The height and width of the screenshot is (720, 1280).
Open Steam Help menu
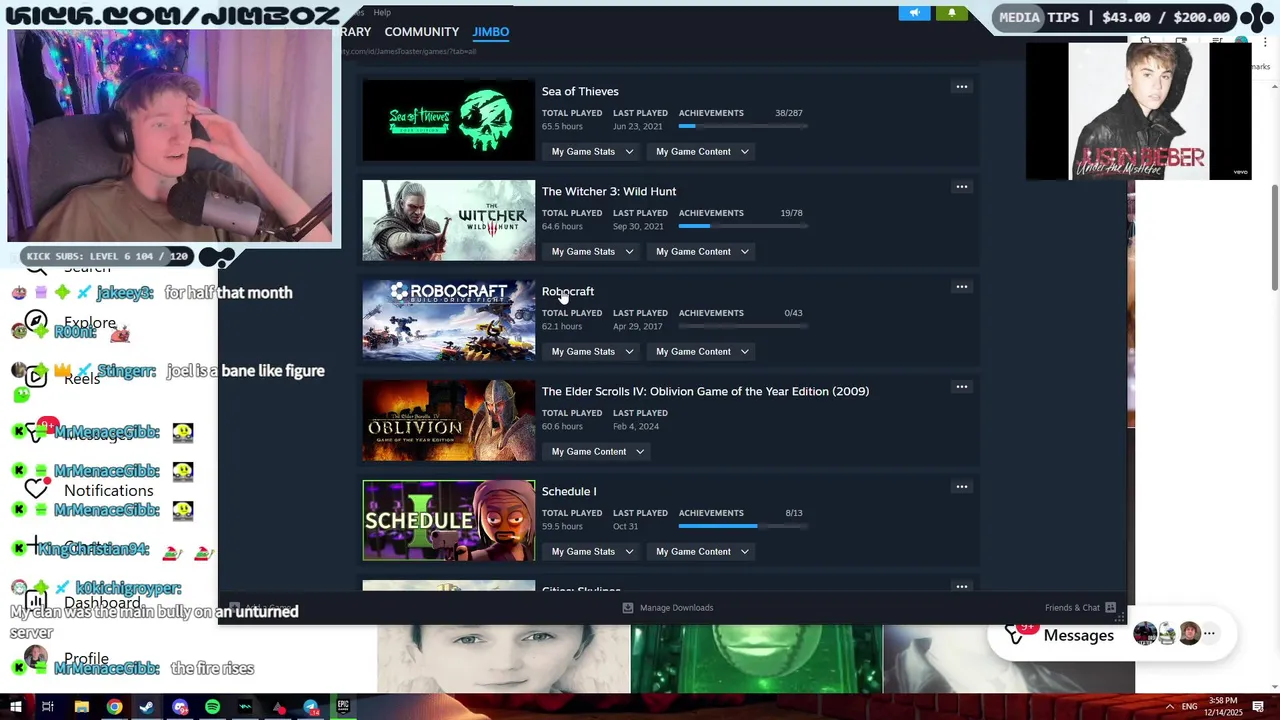[382, 13]
